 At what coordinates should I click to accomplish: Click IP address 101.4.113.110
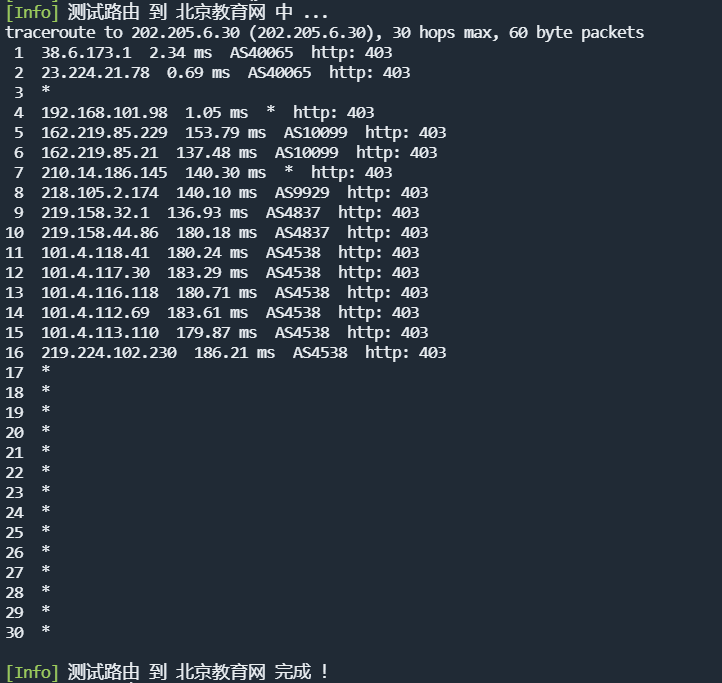100,333
